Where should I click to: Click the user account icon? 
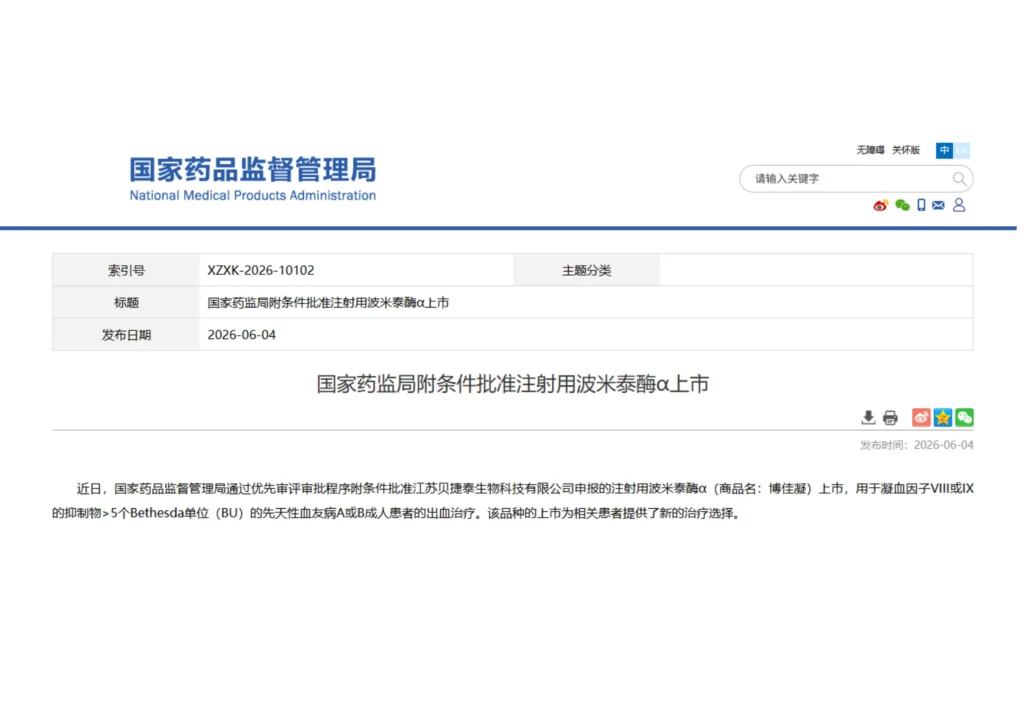click(959, 205)
